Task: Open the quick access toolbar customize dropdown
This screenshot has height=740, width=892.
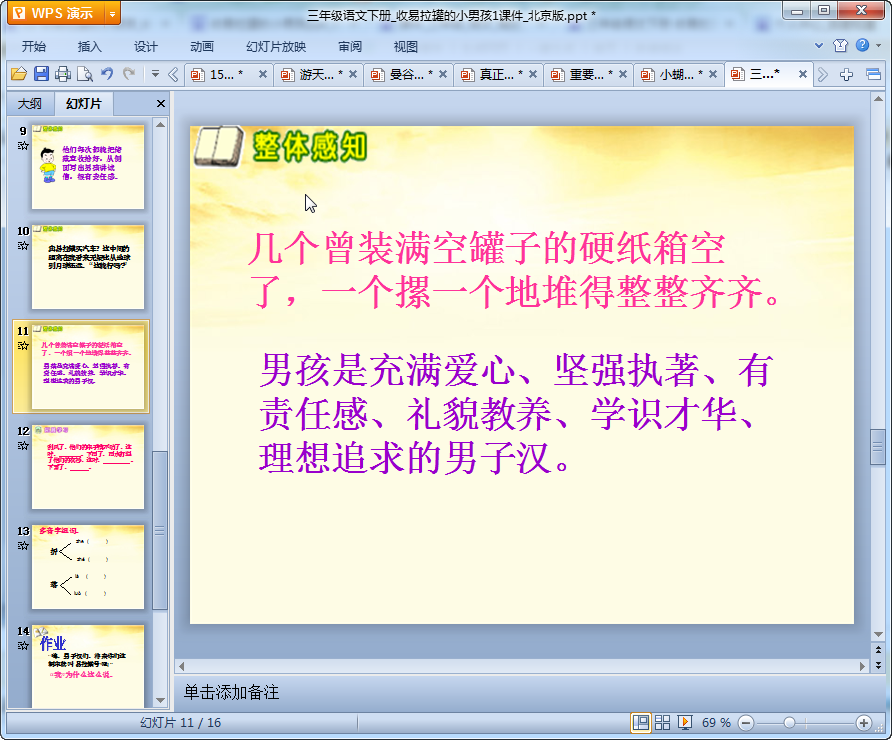Action: point(155,74)
